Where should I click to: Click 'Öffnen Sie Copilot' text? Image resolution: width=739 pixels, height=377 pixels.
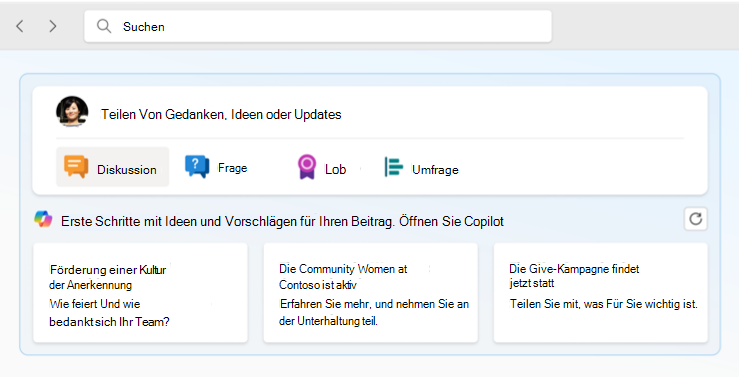[452, 221]
